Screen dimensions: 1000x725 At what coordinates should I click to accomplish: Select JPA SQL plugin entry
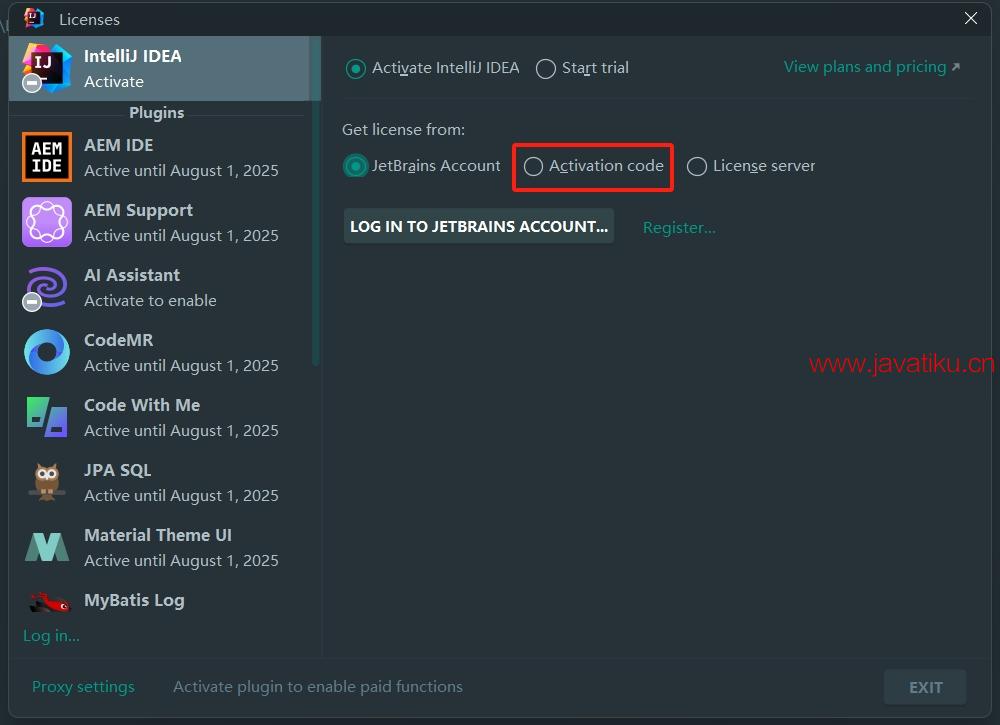click(x=159, y=483)
